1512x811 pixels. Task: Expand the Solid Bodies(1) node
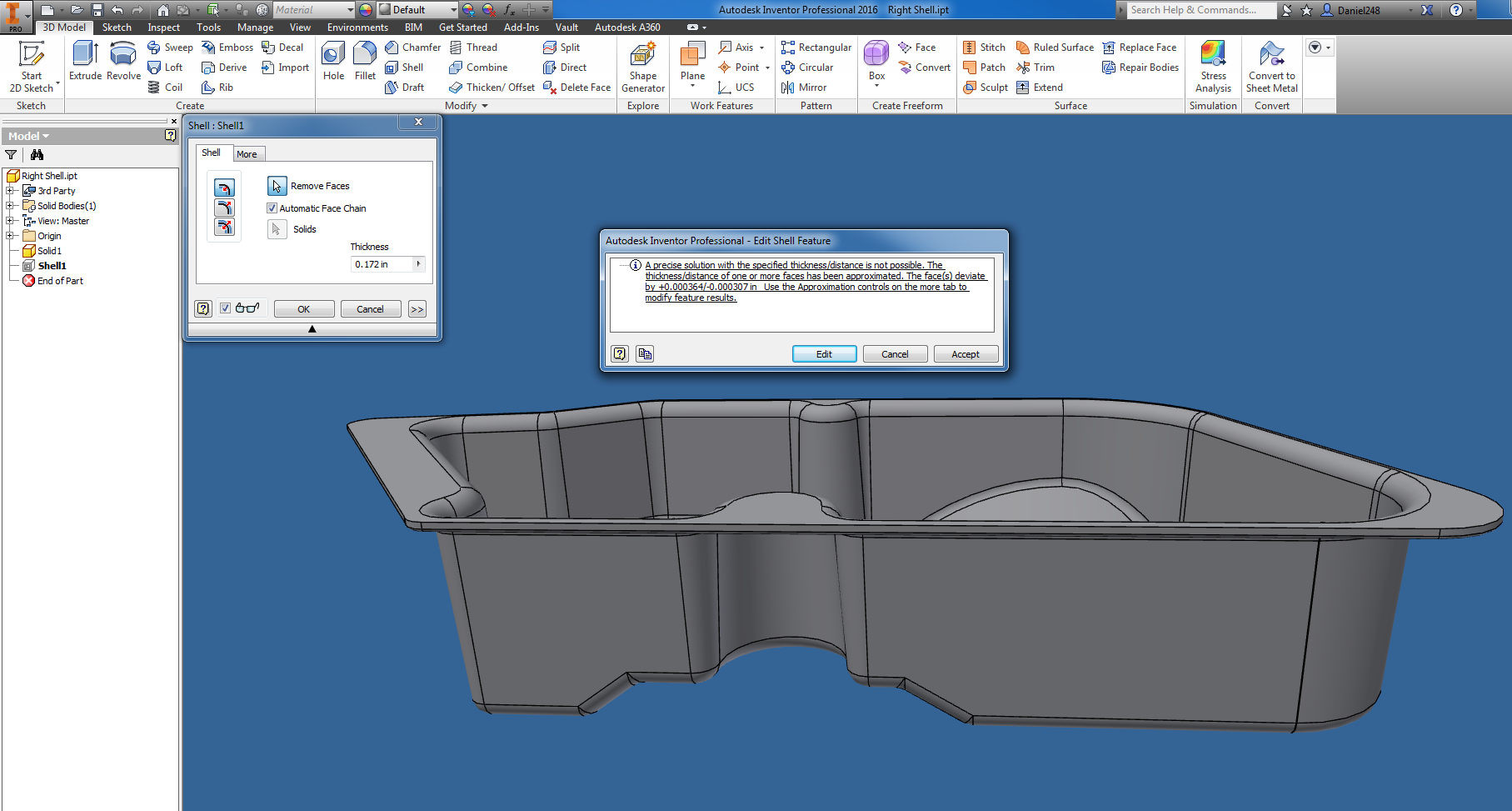coord(10,206)
